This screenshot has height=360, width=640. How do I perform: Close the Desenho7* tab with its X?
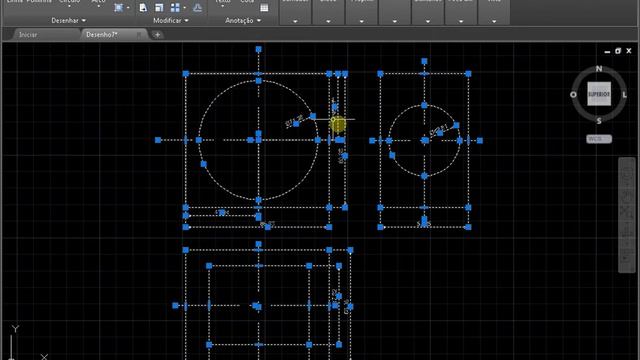coord(139,35)
